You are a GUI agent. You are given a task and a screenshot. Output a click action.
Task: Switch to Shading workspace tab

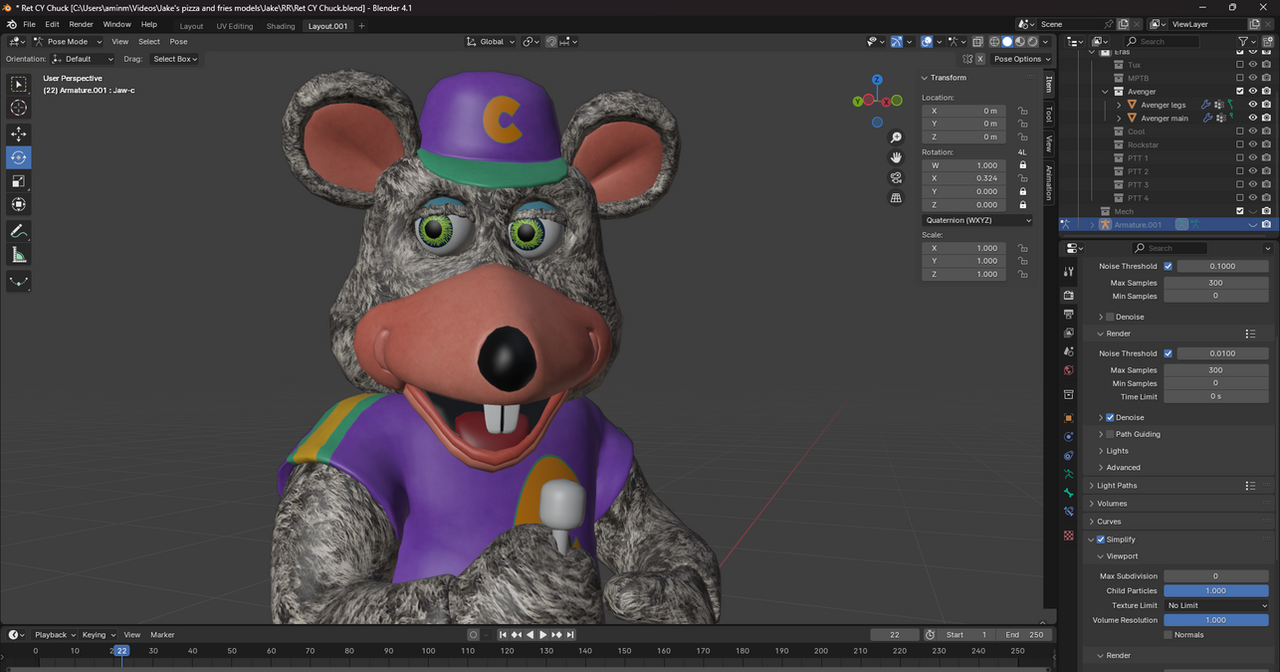click(x=281, y=26)
